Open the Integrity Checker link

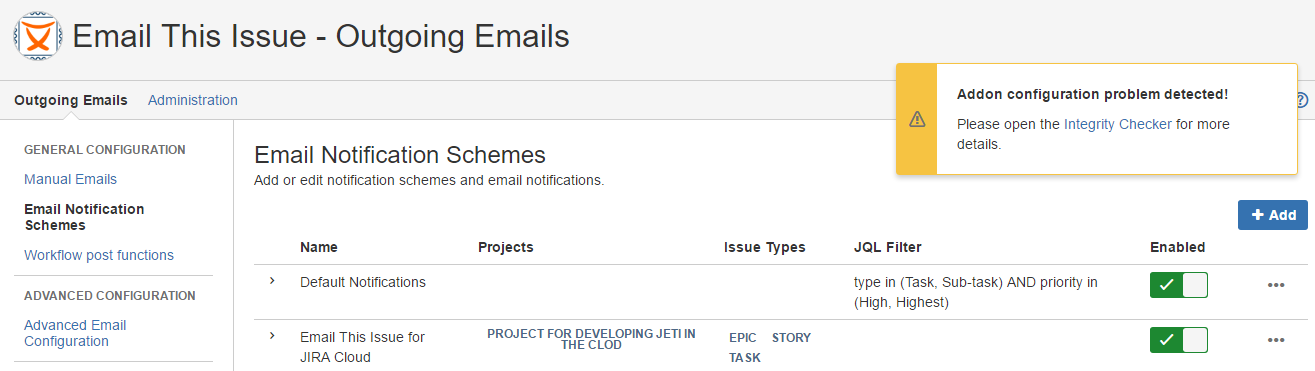coord(1118,124)
